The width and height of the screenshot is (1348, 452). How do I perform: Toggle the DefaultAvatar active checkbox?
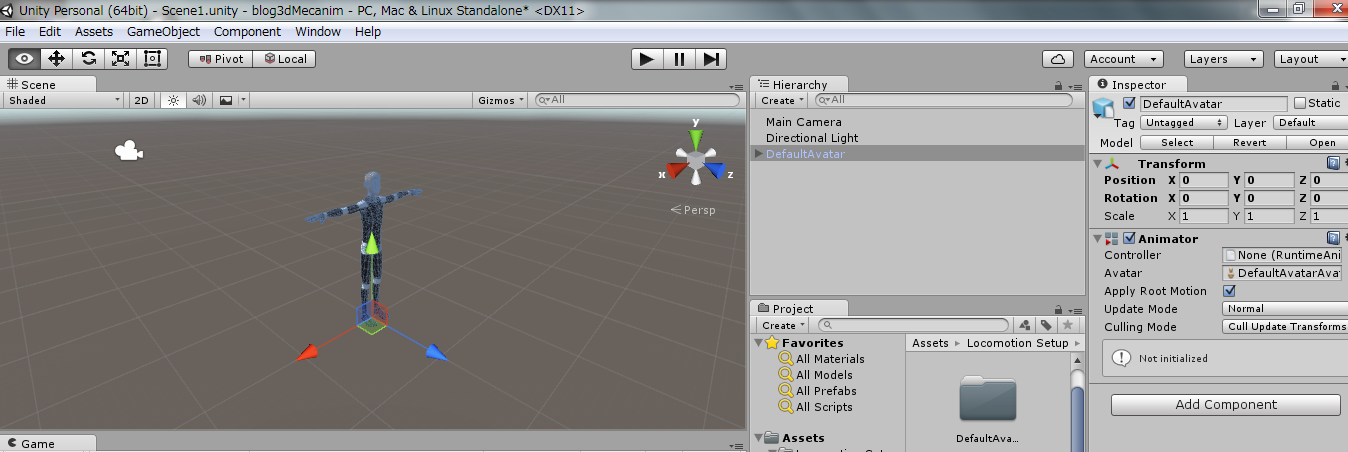[1129, 103]
